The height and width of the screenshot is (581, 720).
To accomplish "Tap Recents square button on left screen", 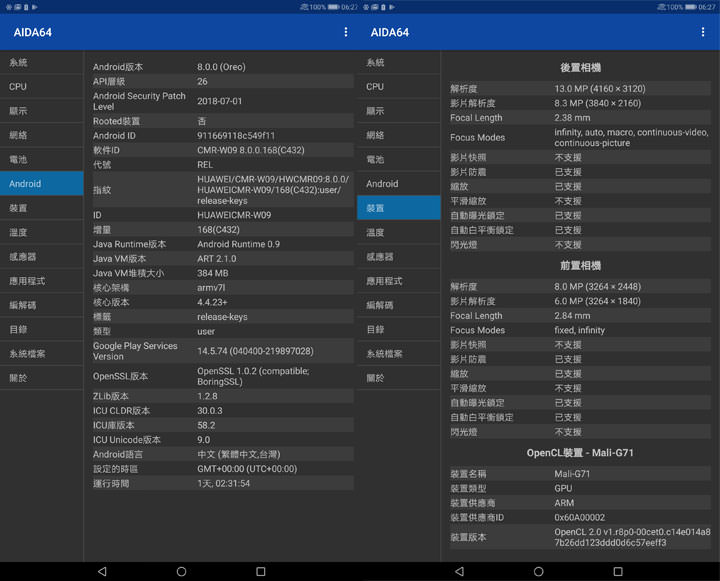I will [x=260, y=571].
